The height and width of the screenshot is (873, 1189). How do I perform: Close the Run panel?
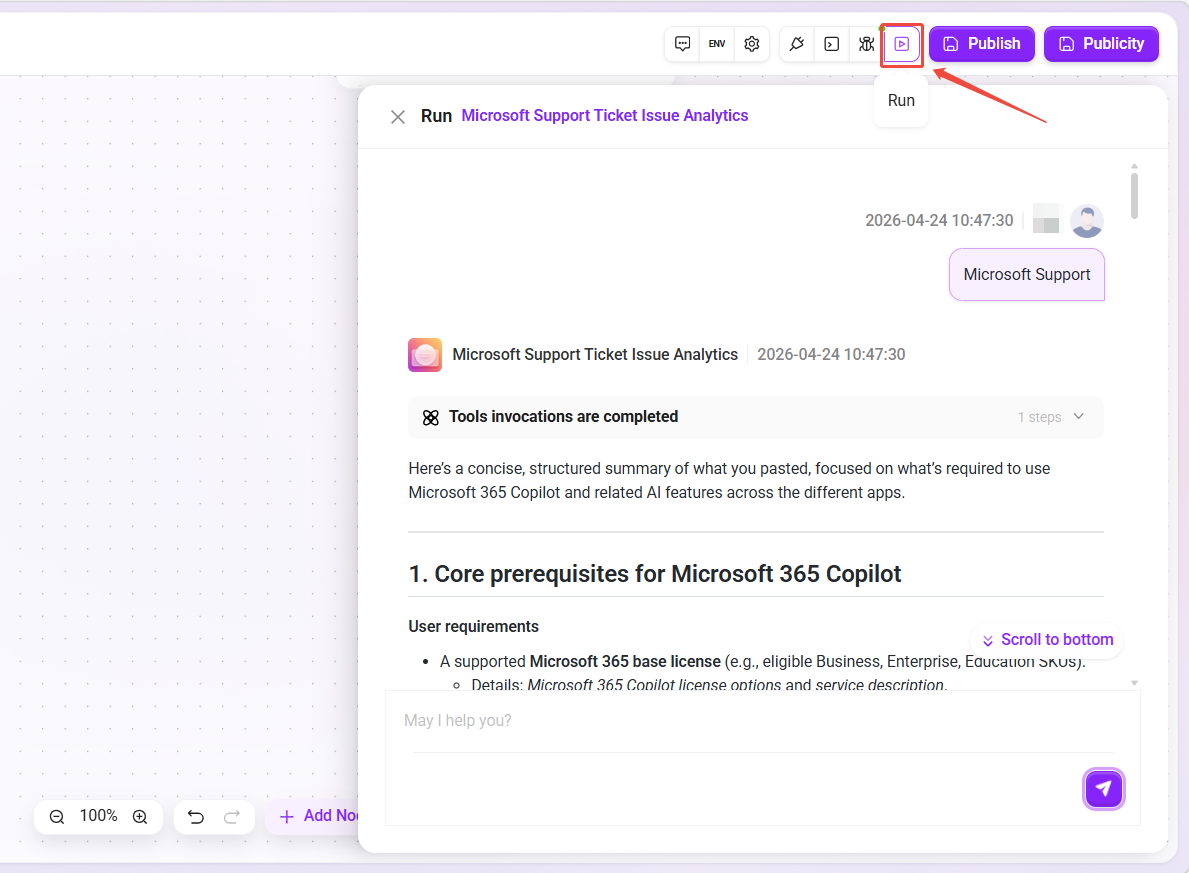coord(398,117)
